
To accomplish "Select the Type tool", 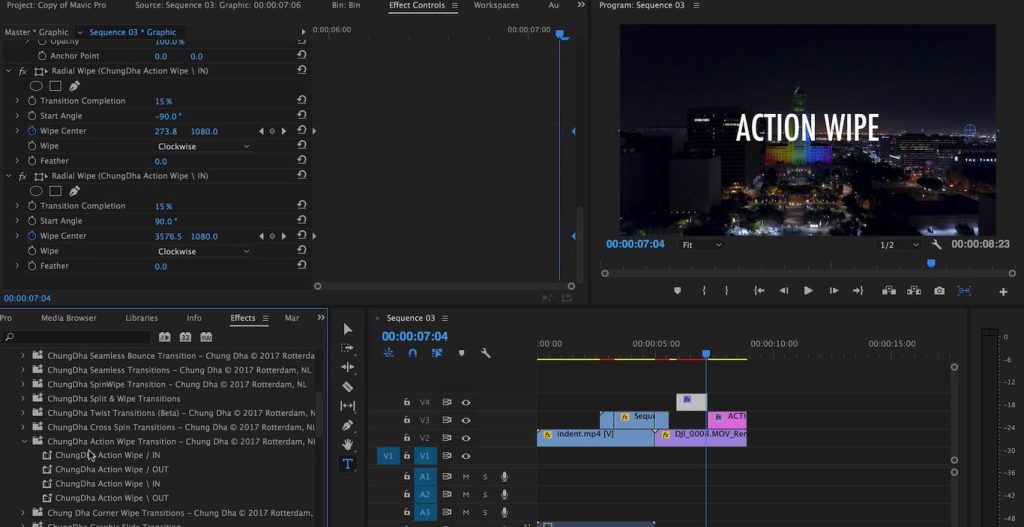I will tap(347, 464).
